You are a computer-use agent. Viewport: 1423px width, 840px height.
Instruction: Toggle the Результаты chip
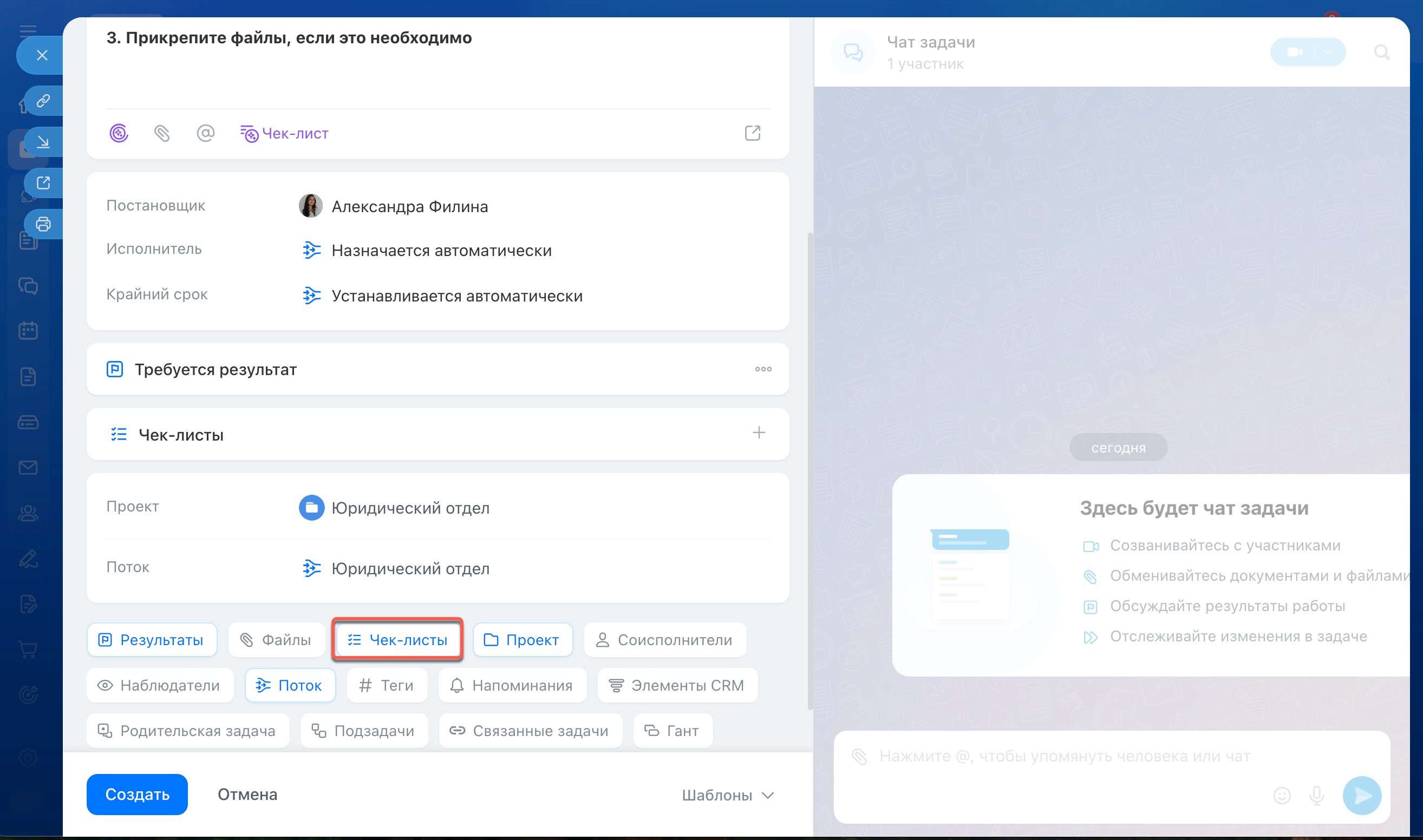[x=152, y=640]
